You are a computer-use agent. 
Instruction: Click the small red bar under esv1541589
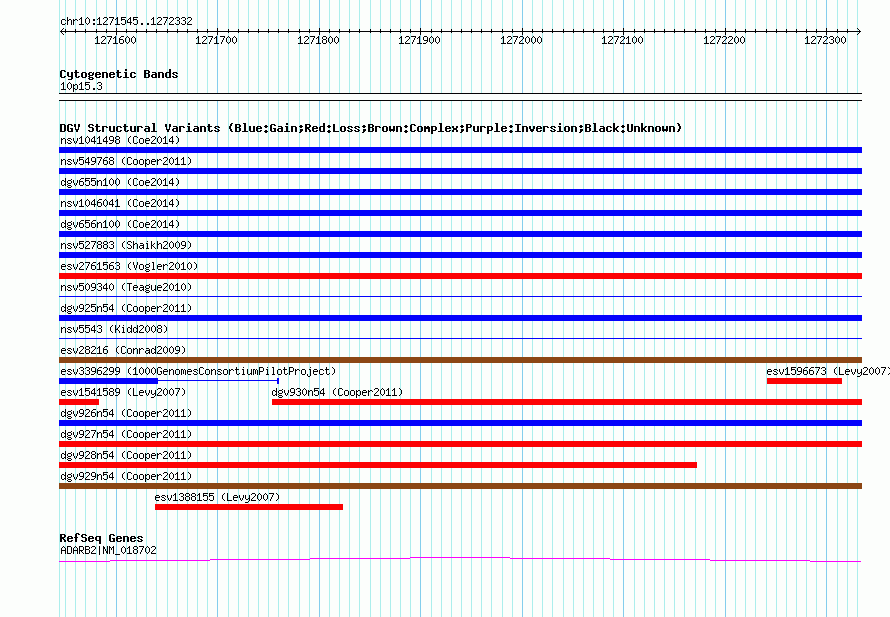pos(79,402)
